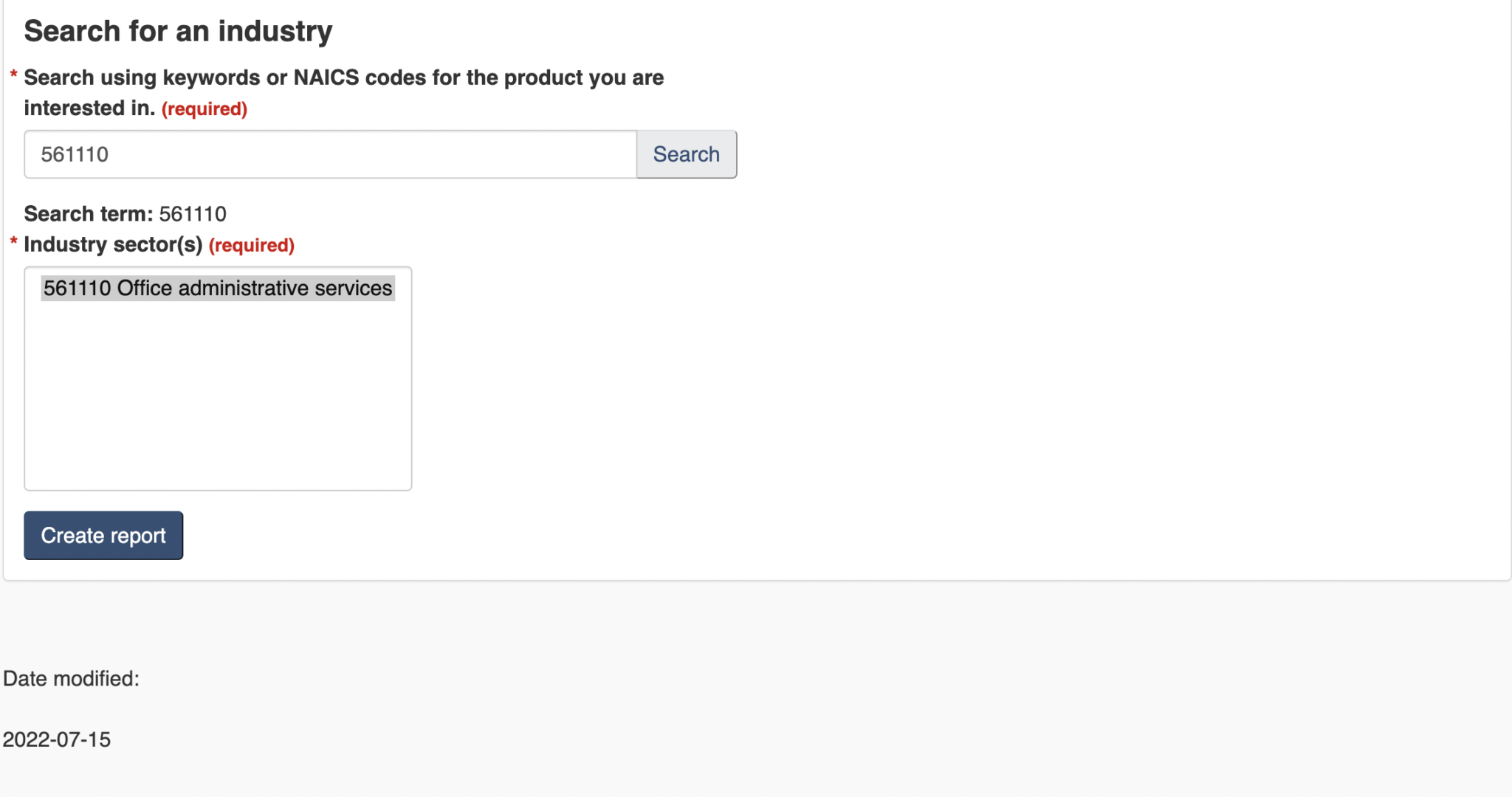Click the 561110 text typed in the search box
The width and height of the screenshot is (1512, 797).
[x=75, y=154]
